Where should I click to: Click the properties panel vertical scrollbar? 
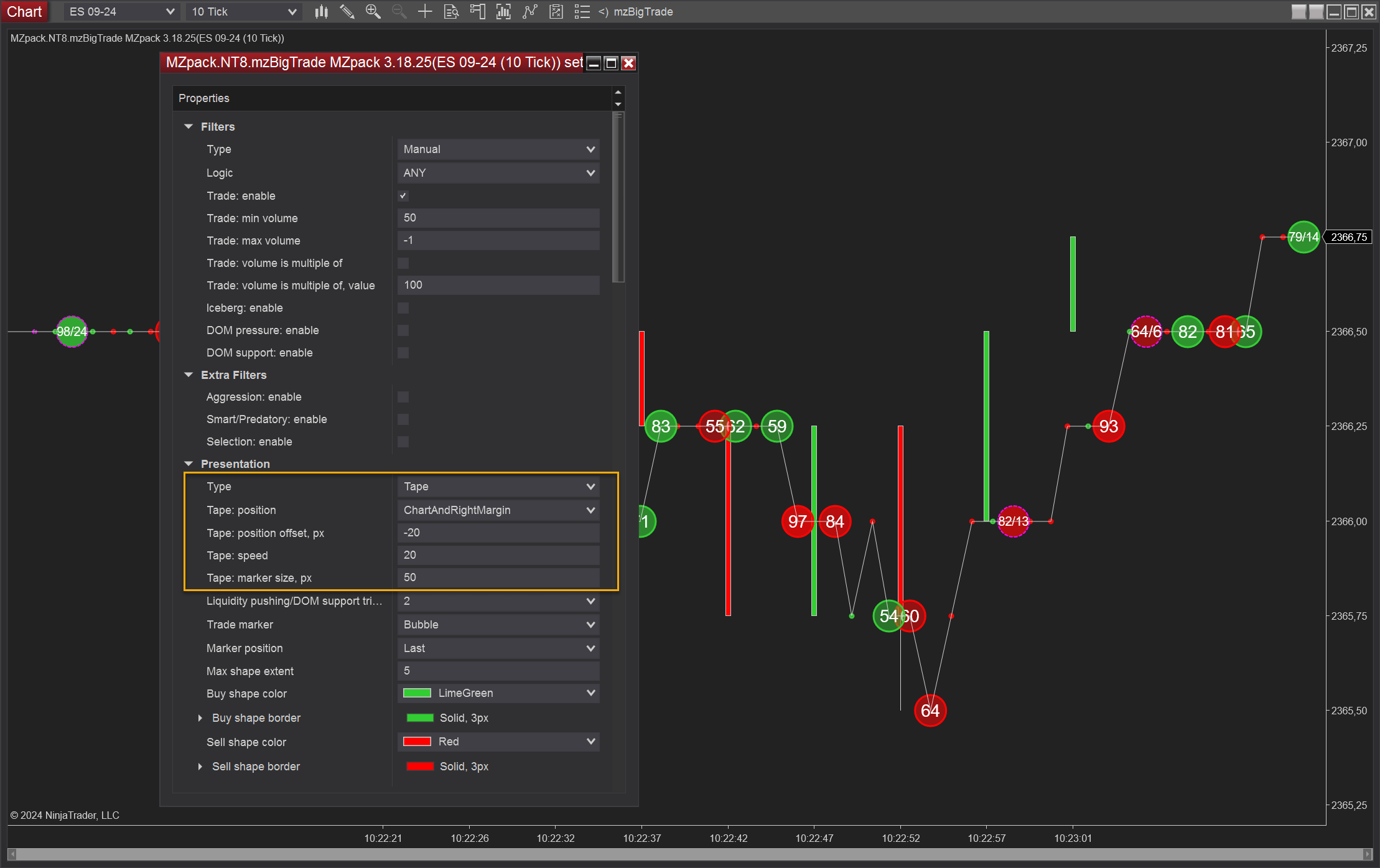tap(618, 197)
